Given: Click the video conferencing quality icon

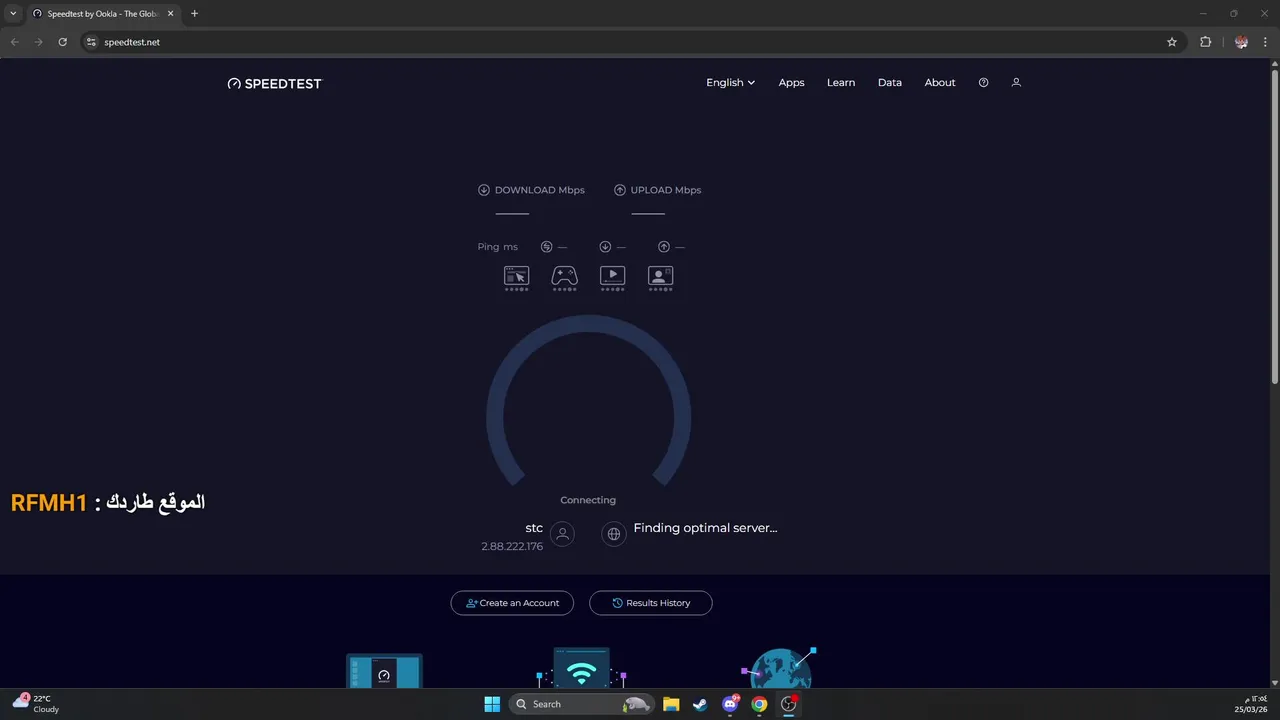Looking at the screenshot, I should click(x=660, y=277).
